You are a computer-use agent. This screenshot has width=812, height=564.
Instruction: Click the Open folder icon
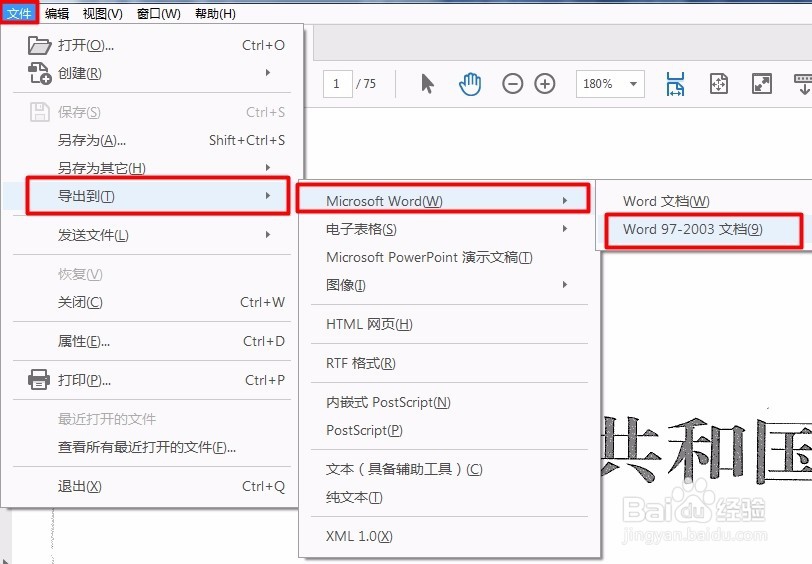(39, 46)
